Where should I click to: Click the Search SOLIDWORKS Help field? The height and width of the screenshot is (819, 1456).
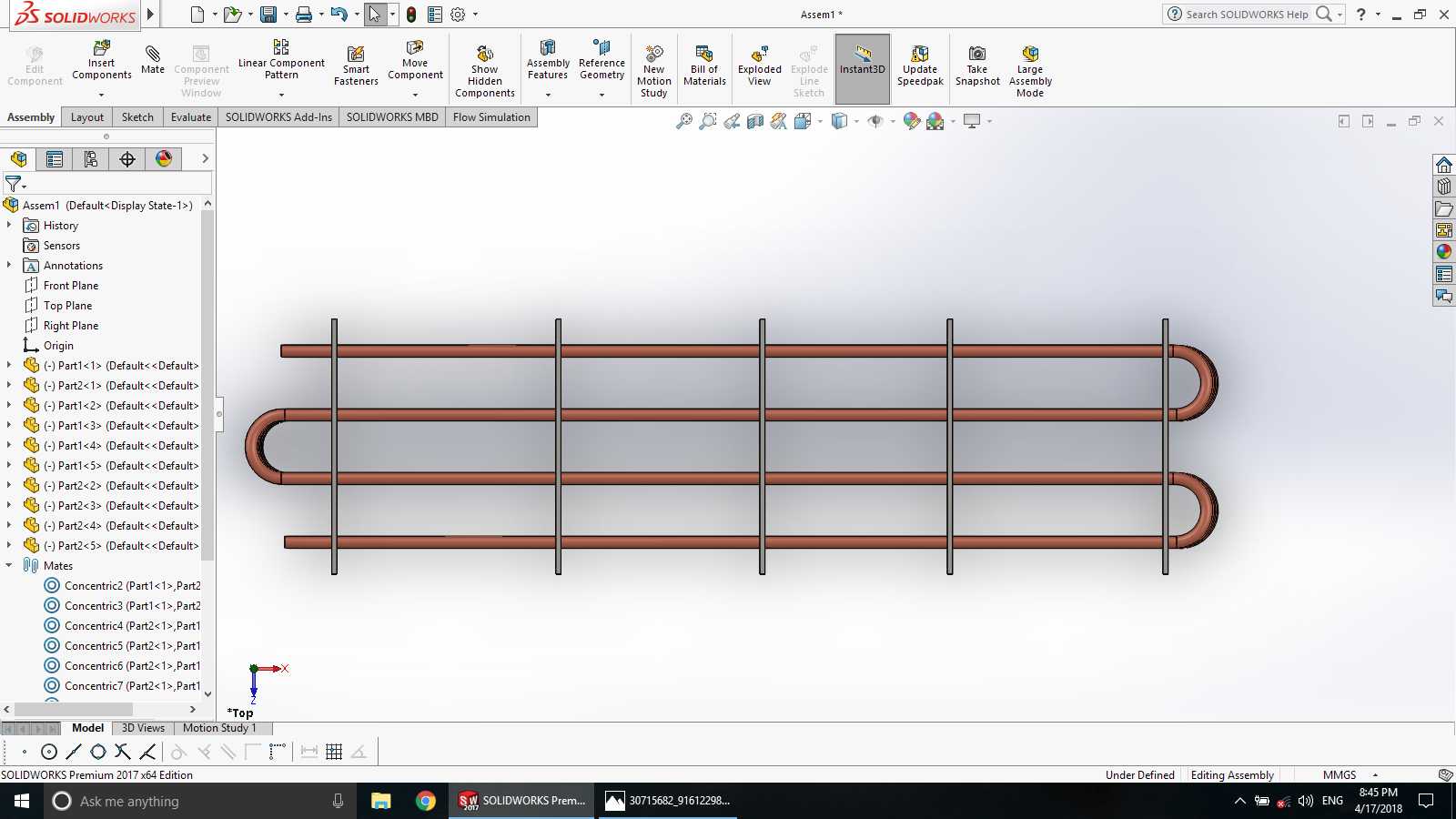click(x=1247, y=15)
